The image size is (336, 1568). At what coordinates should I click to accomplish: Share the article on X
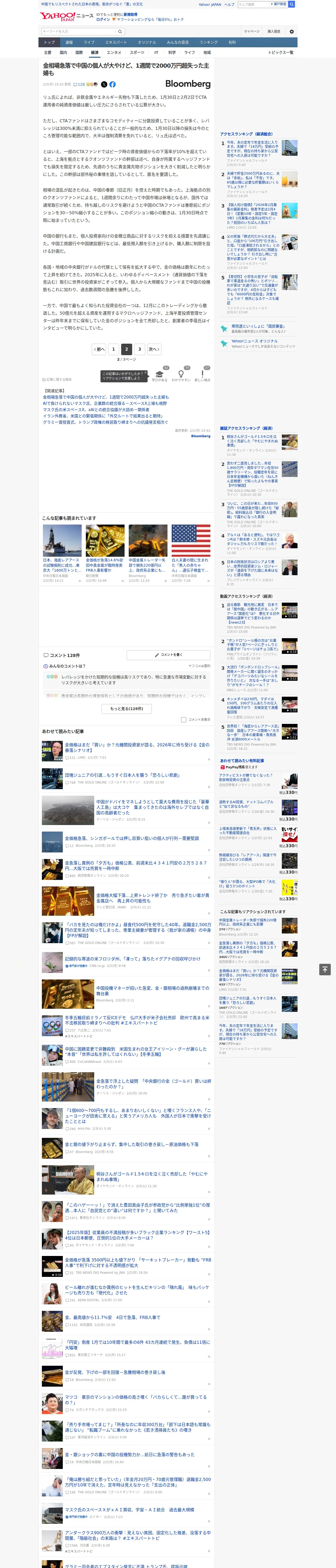click(x=104, y=85)
